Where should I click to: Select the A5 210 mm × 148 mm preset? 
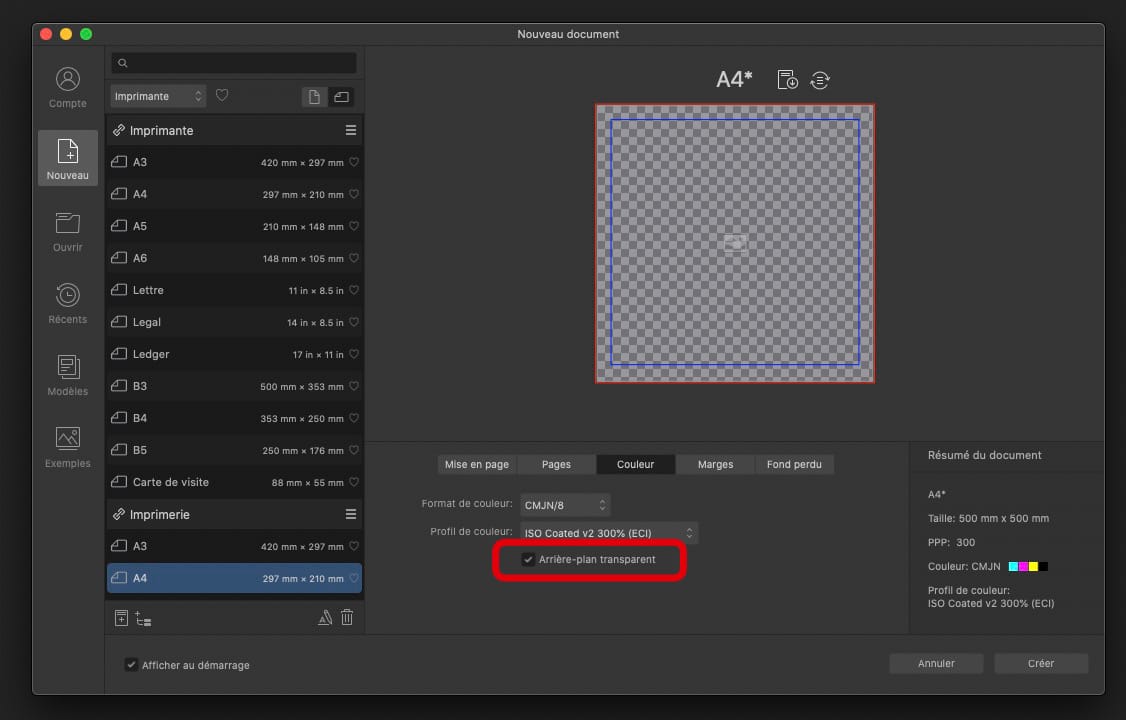point(234,226)
